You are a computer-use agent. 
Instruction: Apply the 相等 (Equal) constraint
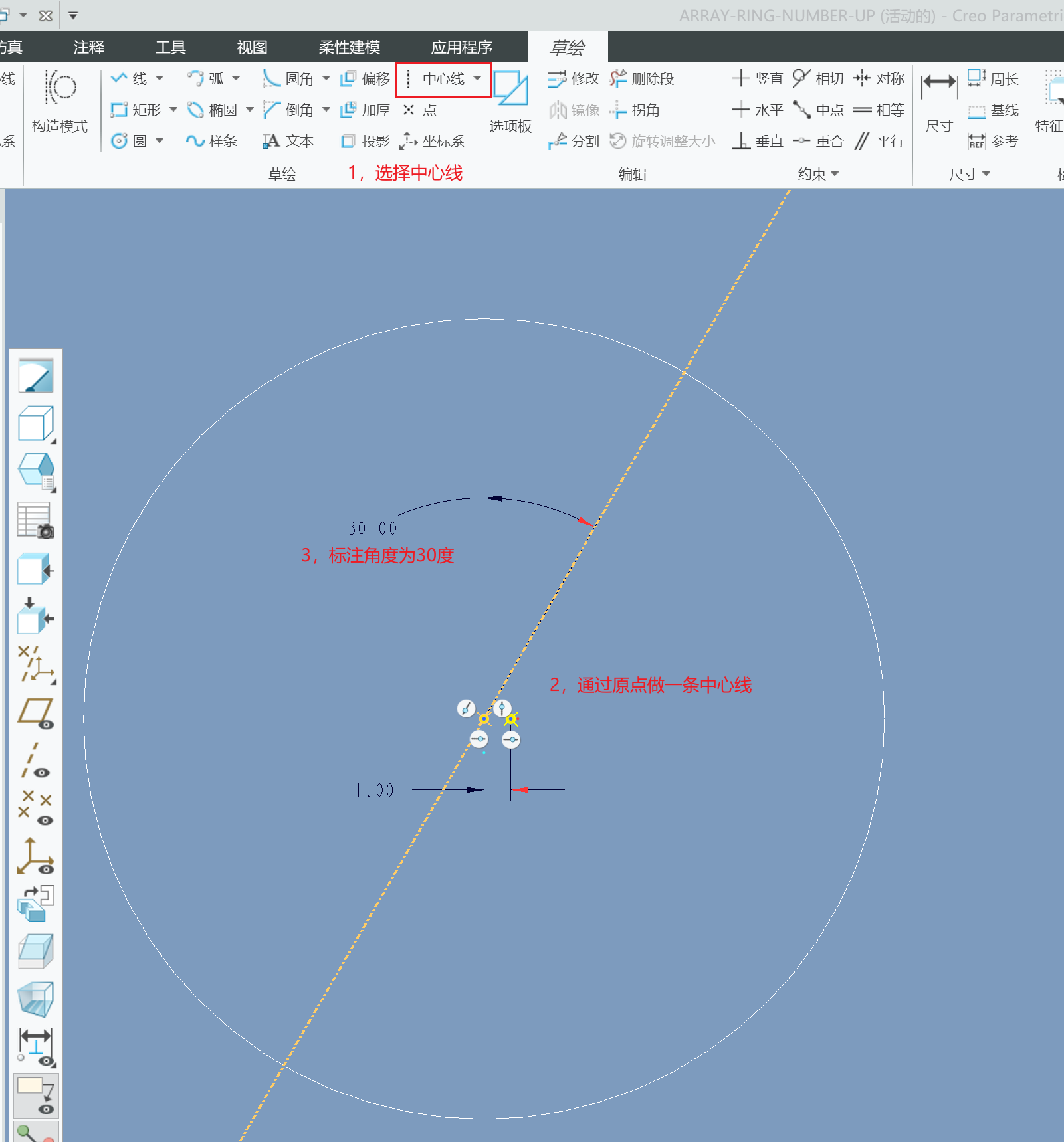click(879, 110)
